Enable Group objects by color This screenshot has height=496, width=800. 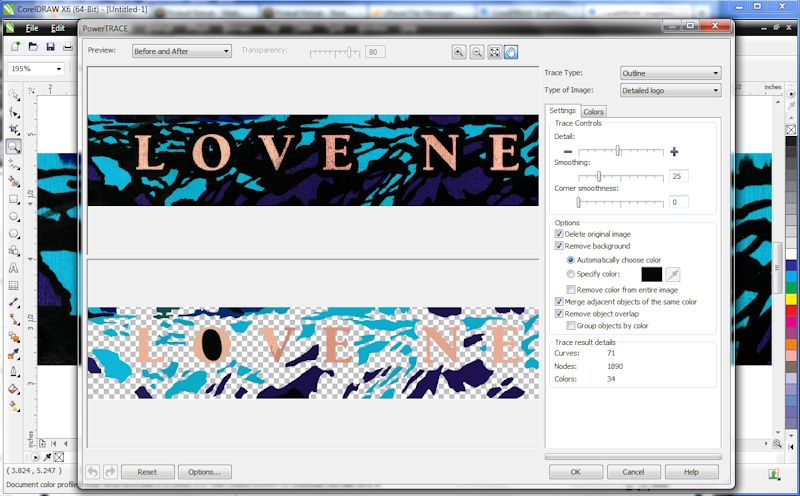click(x=570, y=325)
